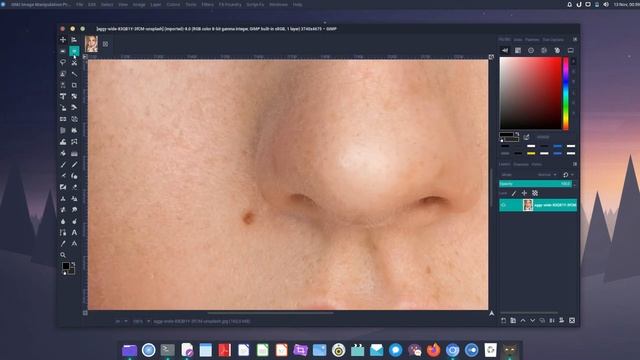Select the Free Select lasso tool
The width and height of the screenshot is (640, 360).
[x=63, y=62]
